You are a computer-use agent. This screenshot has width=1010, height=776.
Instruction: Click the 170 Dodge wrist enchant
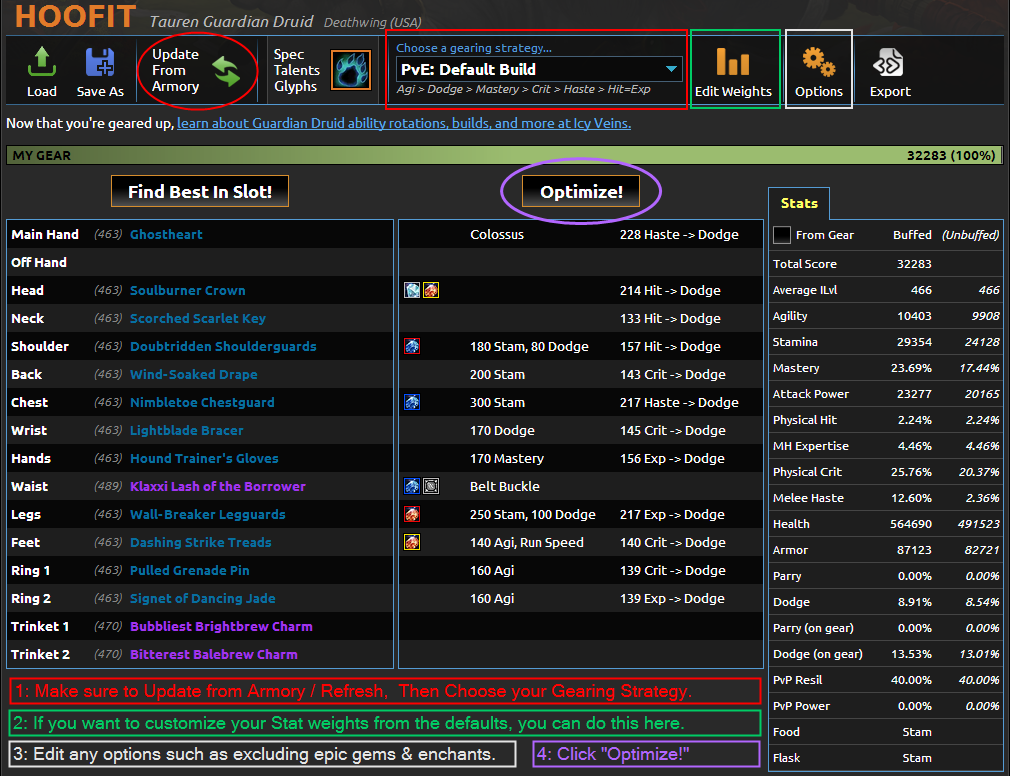tap(502, 430)
